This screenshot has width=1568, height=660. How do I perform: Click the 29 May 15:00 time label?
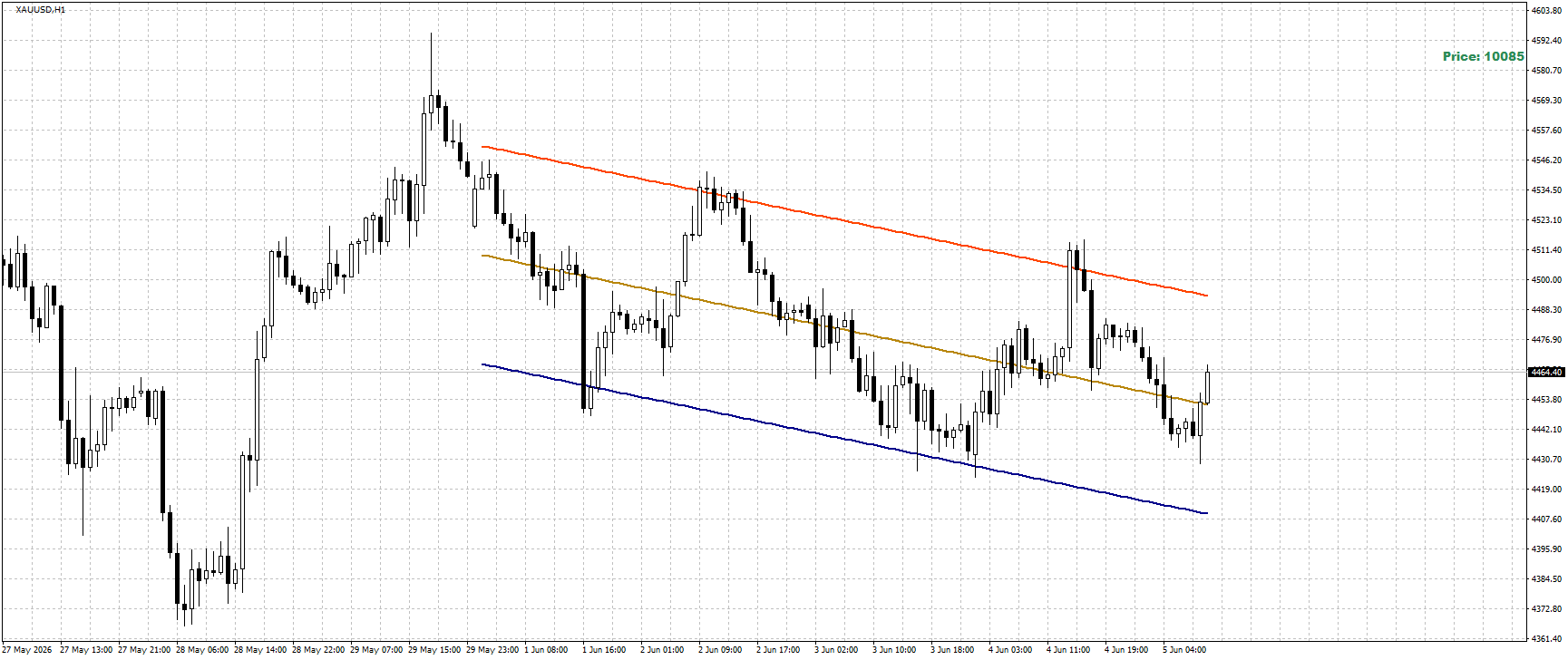click(x=435, y=650)
